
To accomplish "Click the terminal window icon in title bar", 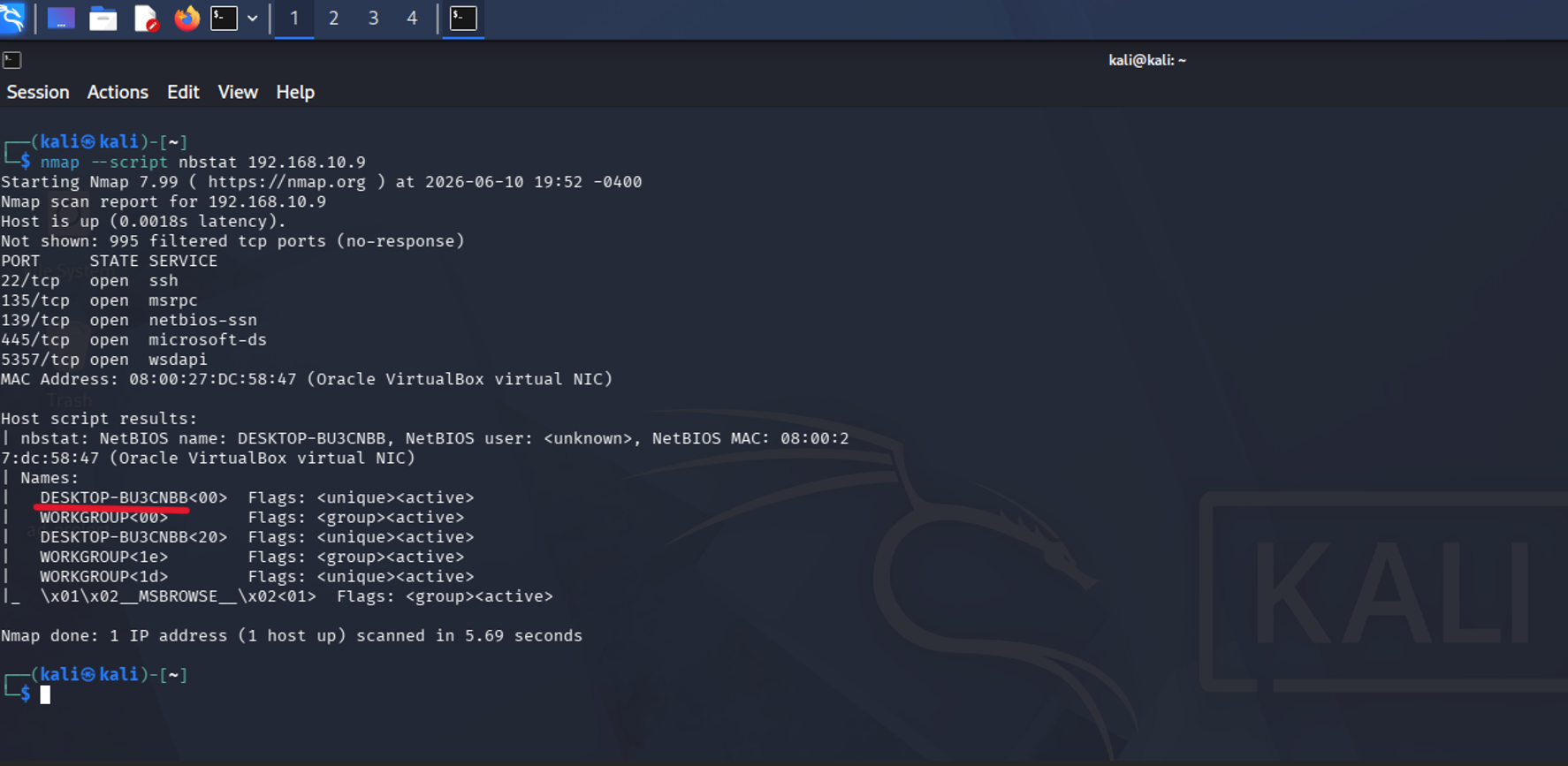I will coord(11,60).
